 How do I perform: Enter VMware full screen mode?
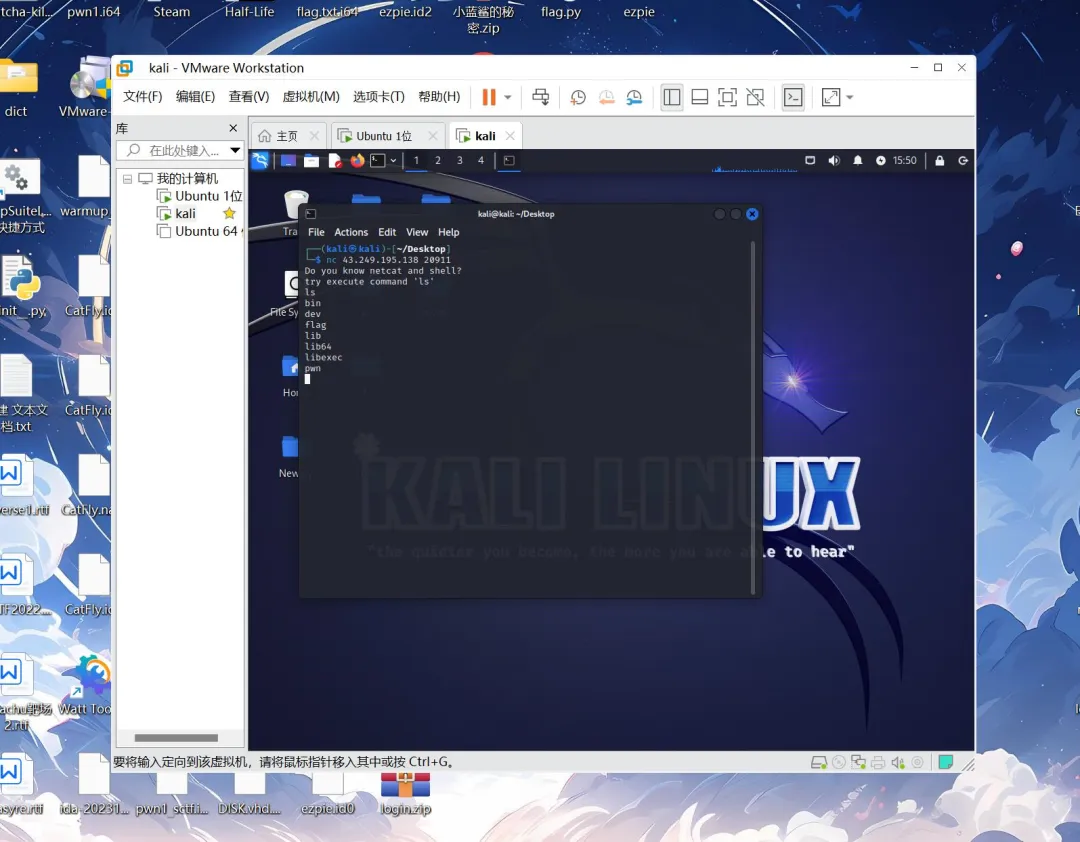[727, 97]
